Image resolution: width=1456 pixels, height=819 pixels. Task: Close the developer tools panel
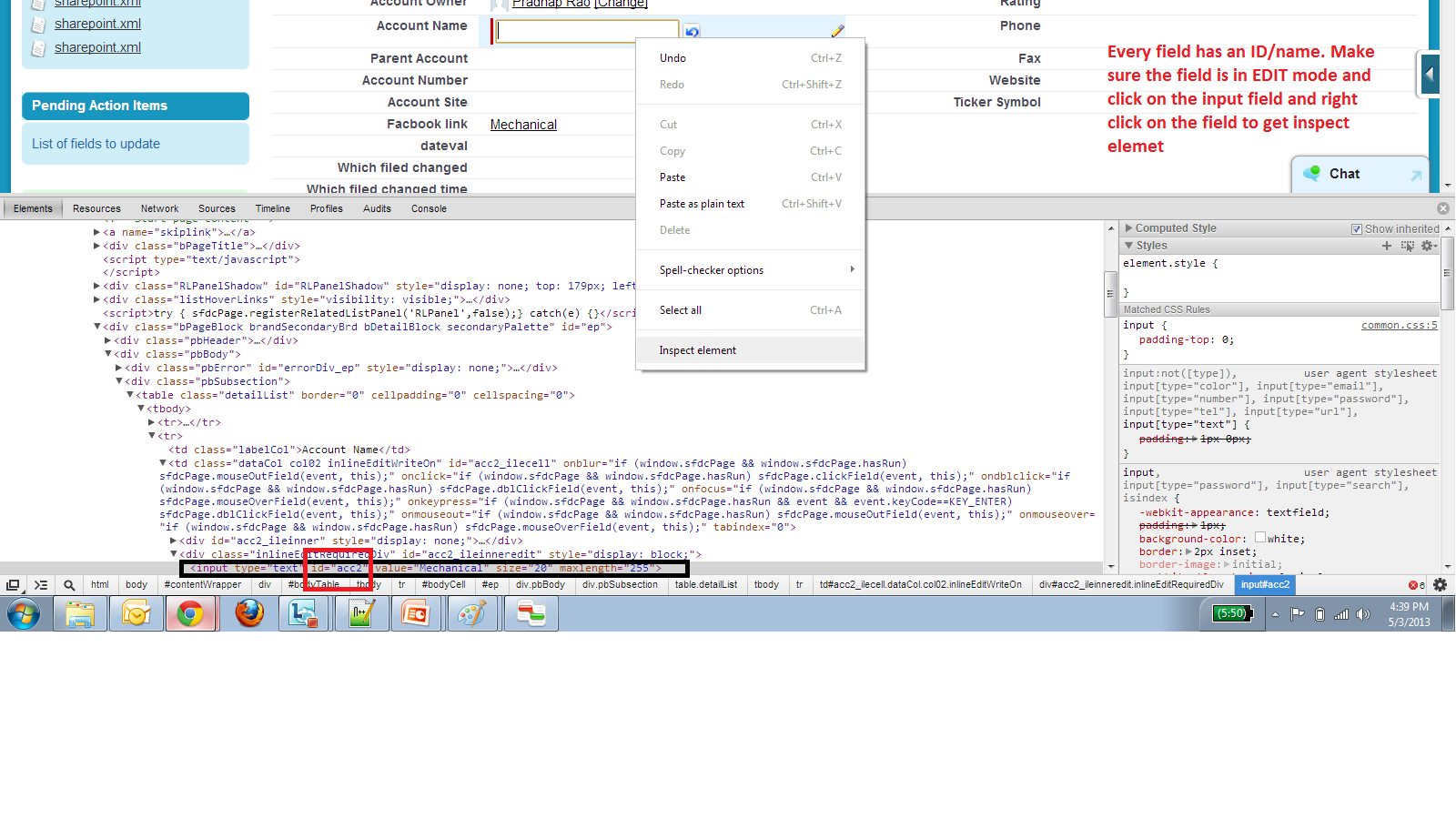pyautogui.click(x=1442, y=208)
